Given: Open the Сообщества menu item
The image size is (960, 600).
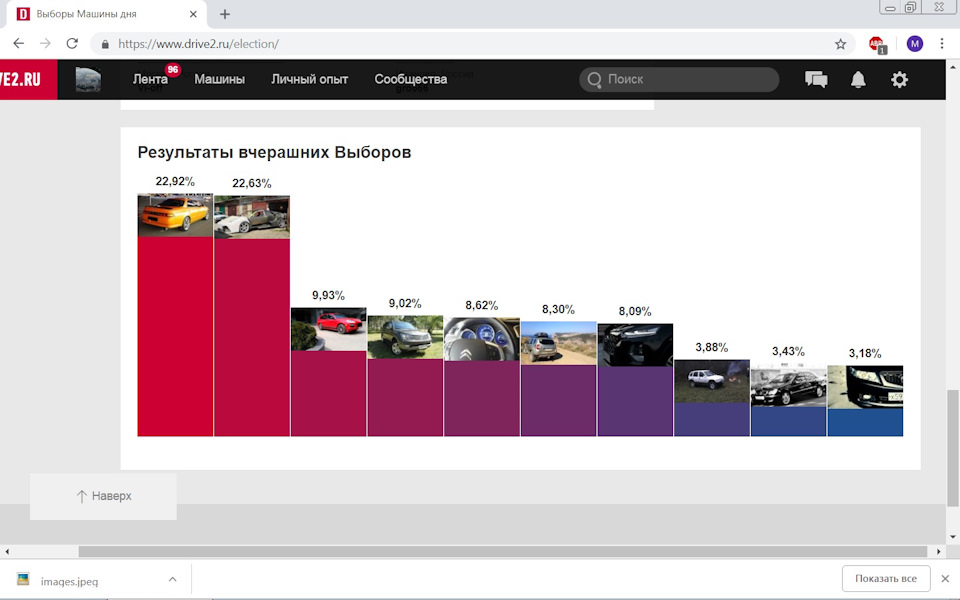Looking at the screenshot, I should pos(411,79).
